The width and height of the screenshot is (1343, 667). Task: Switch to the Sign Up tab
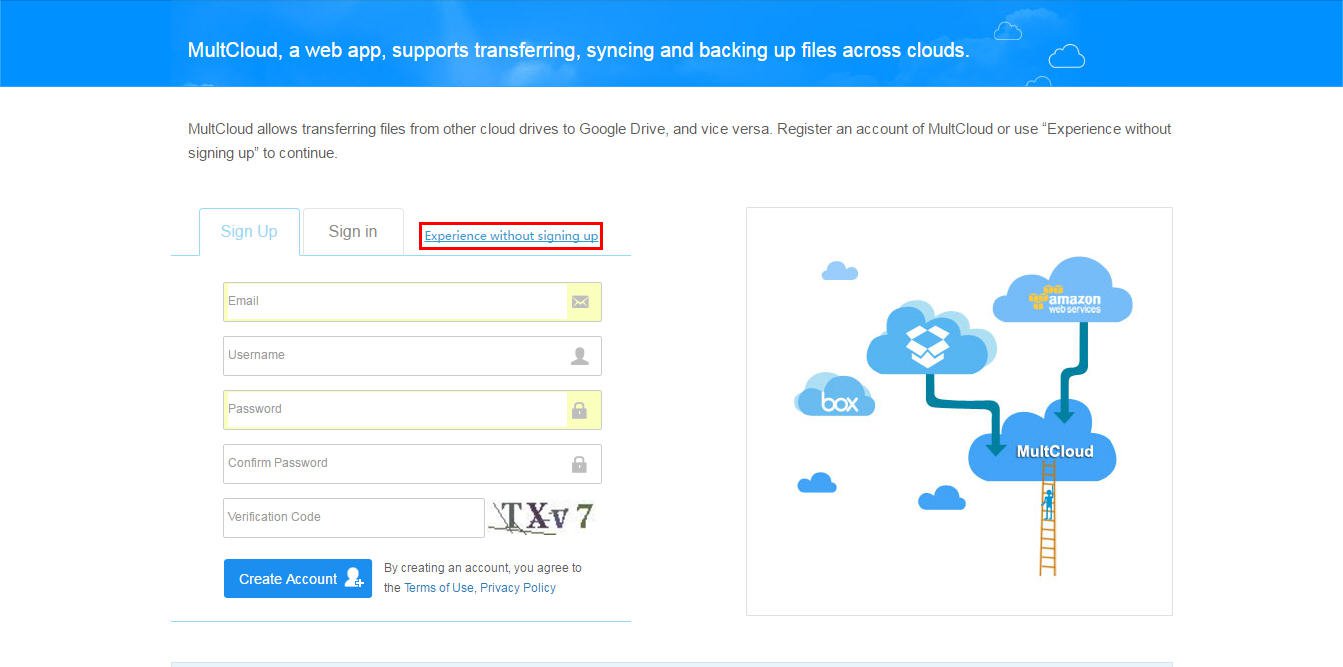(x=249, y=232)
